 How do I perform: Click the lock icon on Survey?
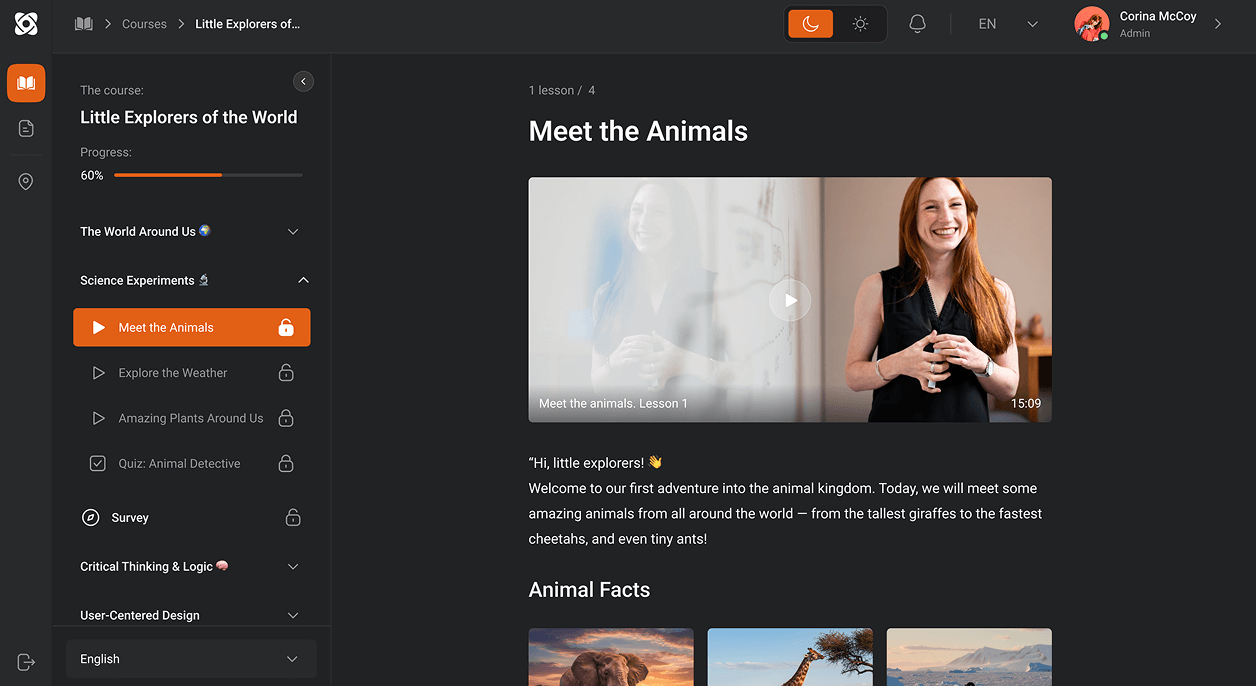pos(293,517)
